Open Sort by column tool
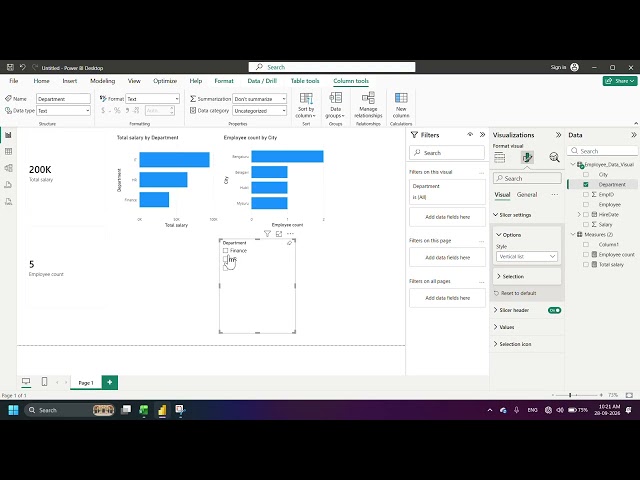 (x=306, y=105)
